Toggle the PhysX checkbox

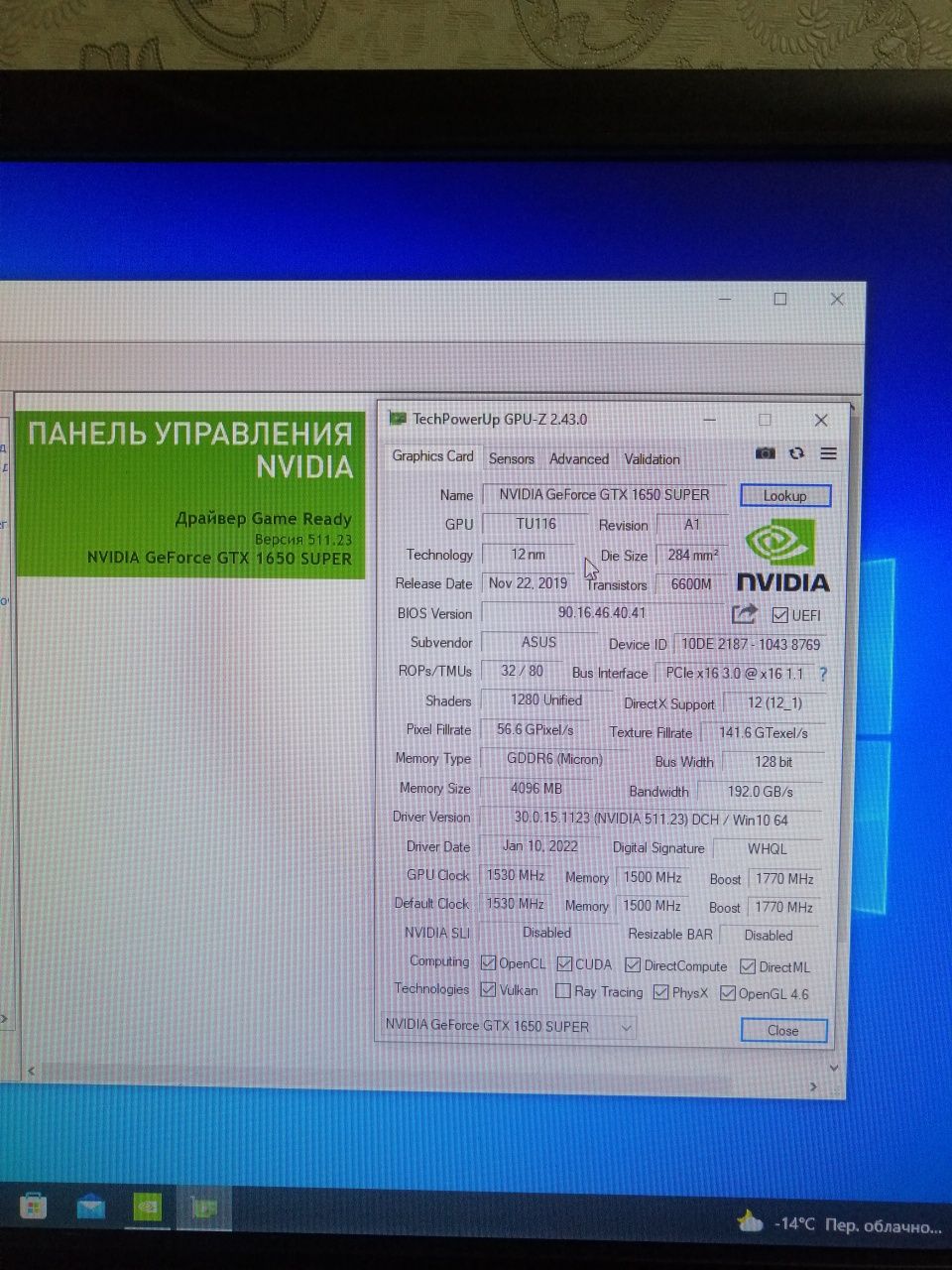click(x=661, y=992)
